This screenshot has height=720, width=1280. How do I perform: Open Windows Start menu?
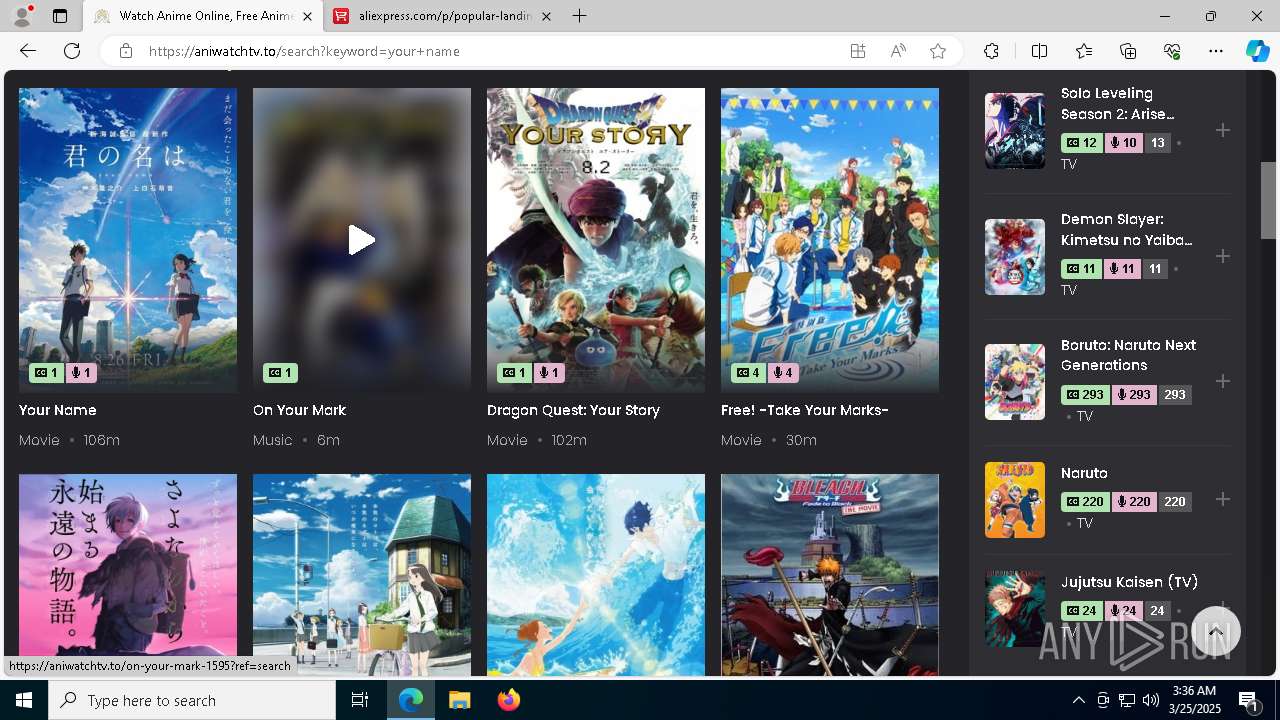(x=24, y=700)
